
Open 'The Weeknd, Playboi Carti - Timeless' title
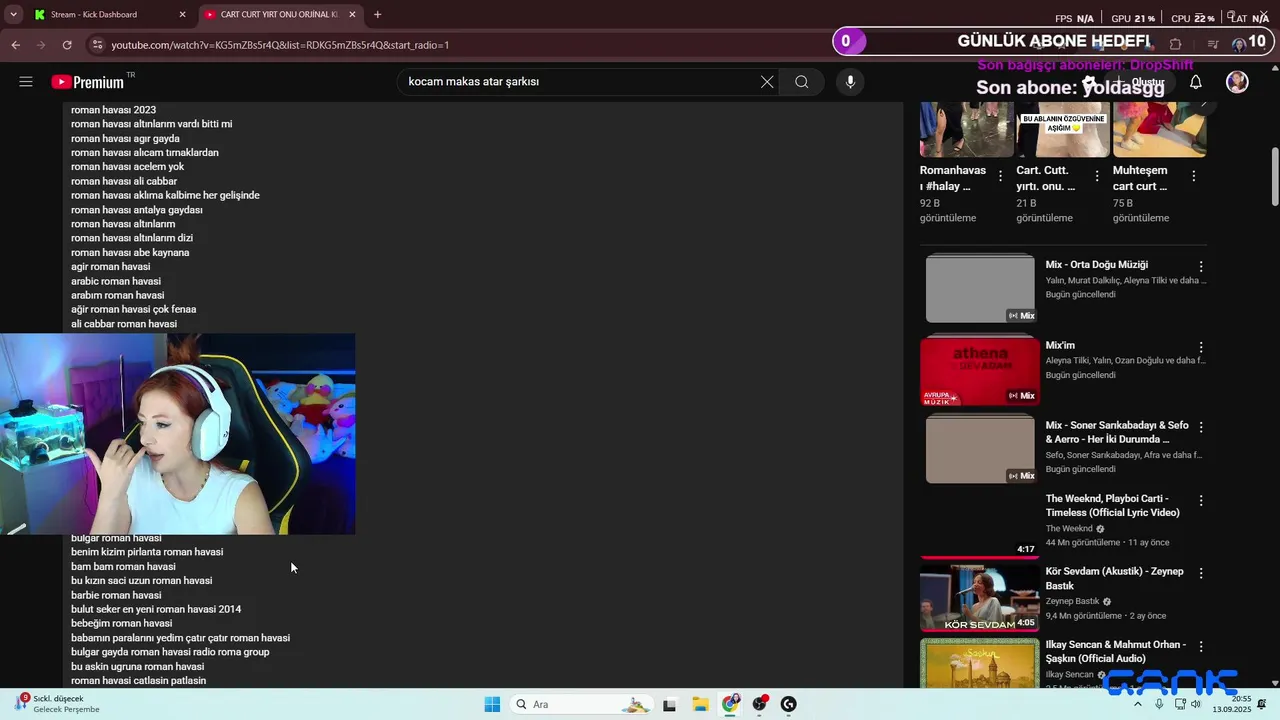click(x=1112, y=506)
